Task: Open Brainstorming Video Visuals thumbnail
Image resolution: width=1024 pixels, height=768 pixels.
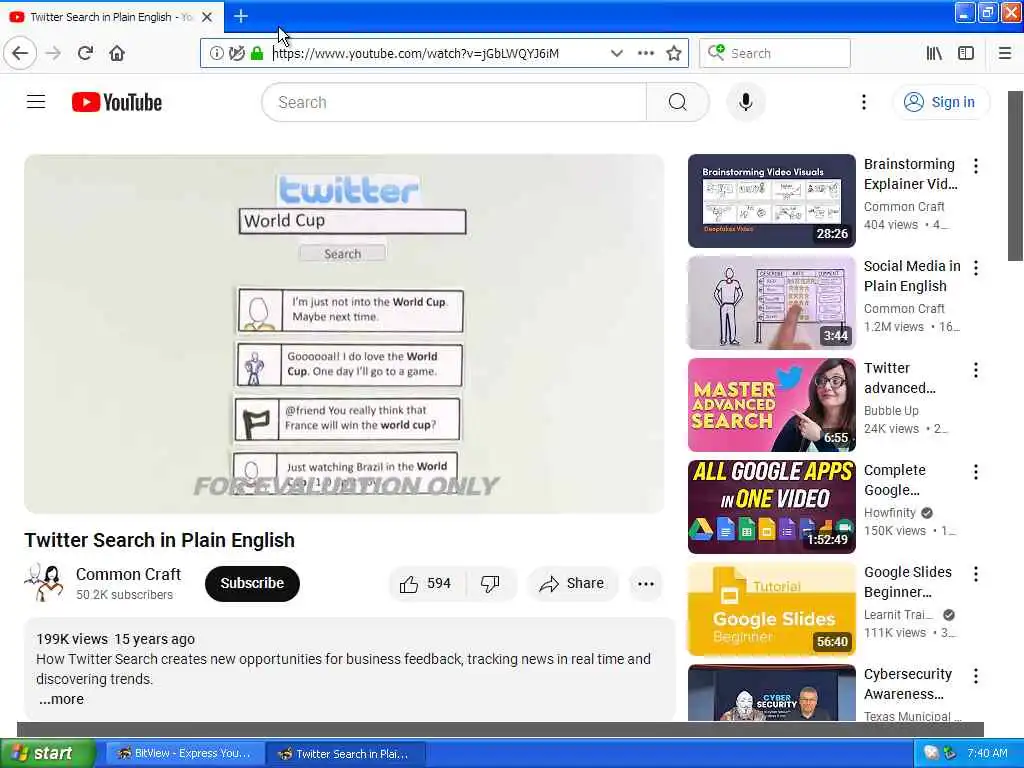Action: pyautogui.click(x=771, y=201)
